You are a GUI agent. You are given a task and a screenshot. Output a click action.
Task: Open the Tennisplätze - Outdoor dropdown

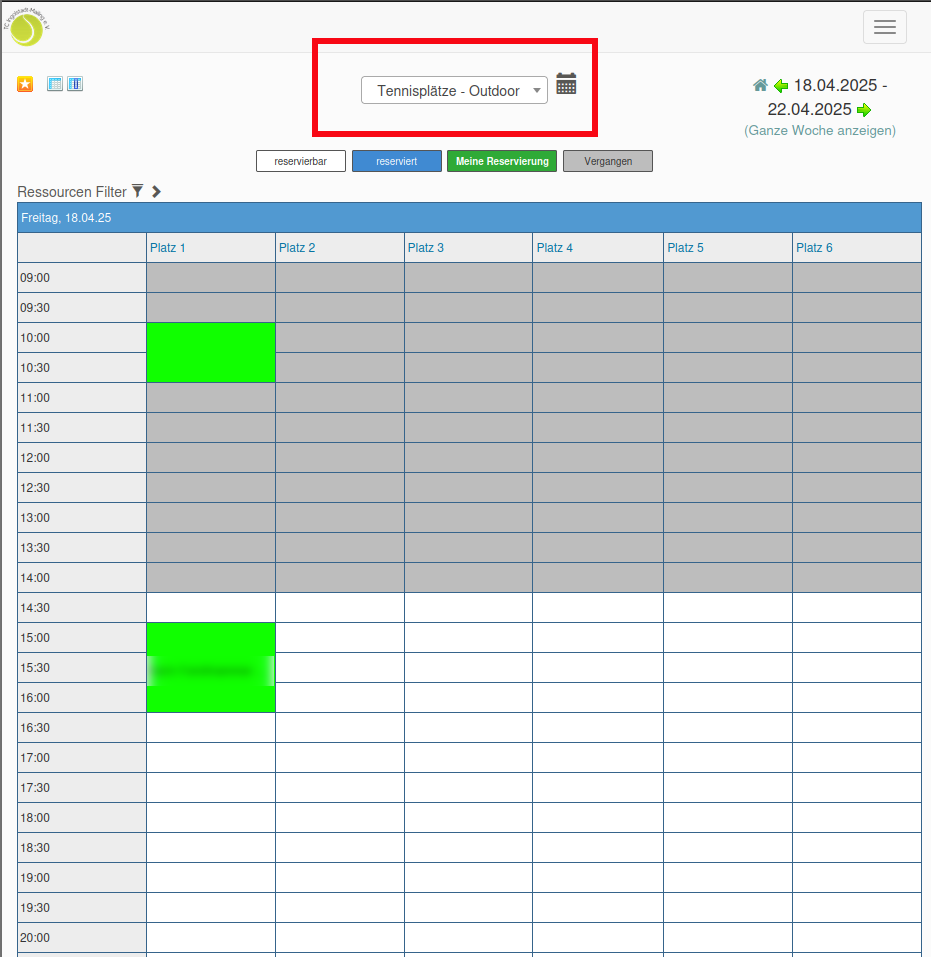[454, 90]
